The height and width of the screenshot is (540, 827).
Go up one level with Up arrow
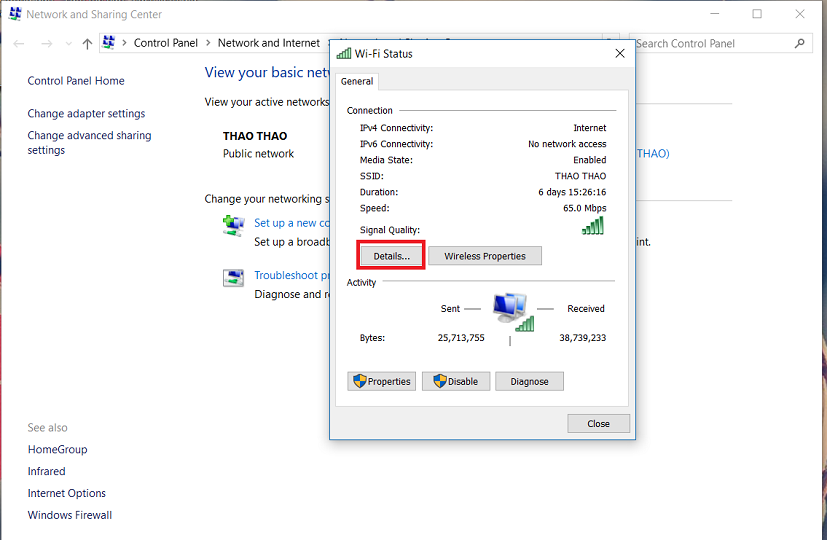pyautogui.click(x=88, y=44)
